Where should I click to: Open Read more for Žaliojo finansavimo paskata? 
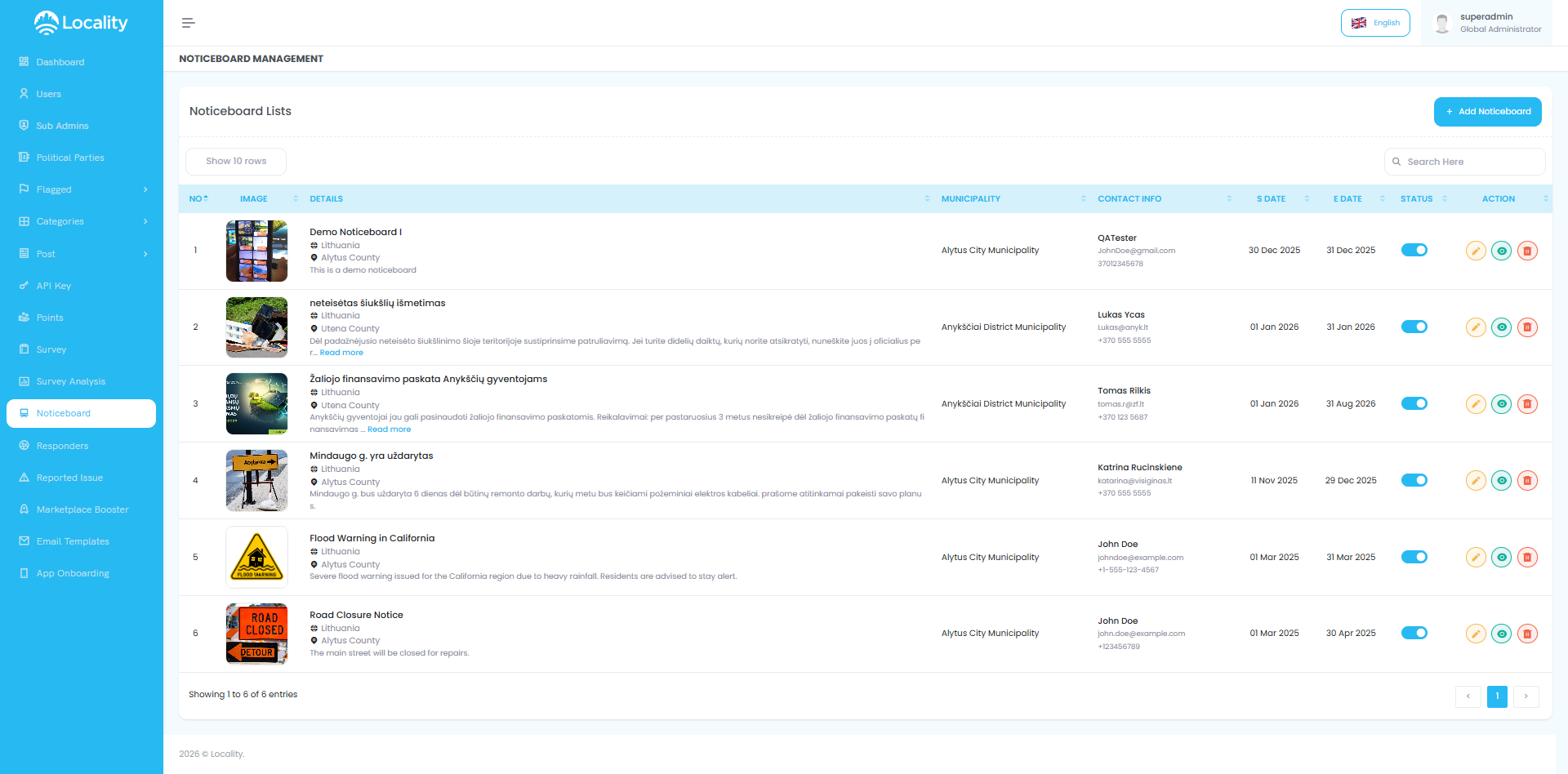[389, 429]
